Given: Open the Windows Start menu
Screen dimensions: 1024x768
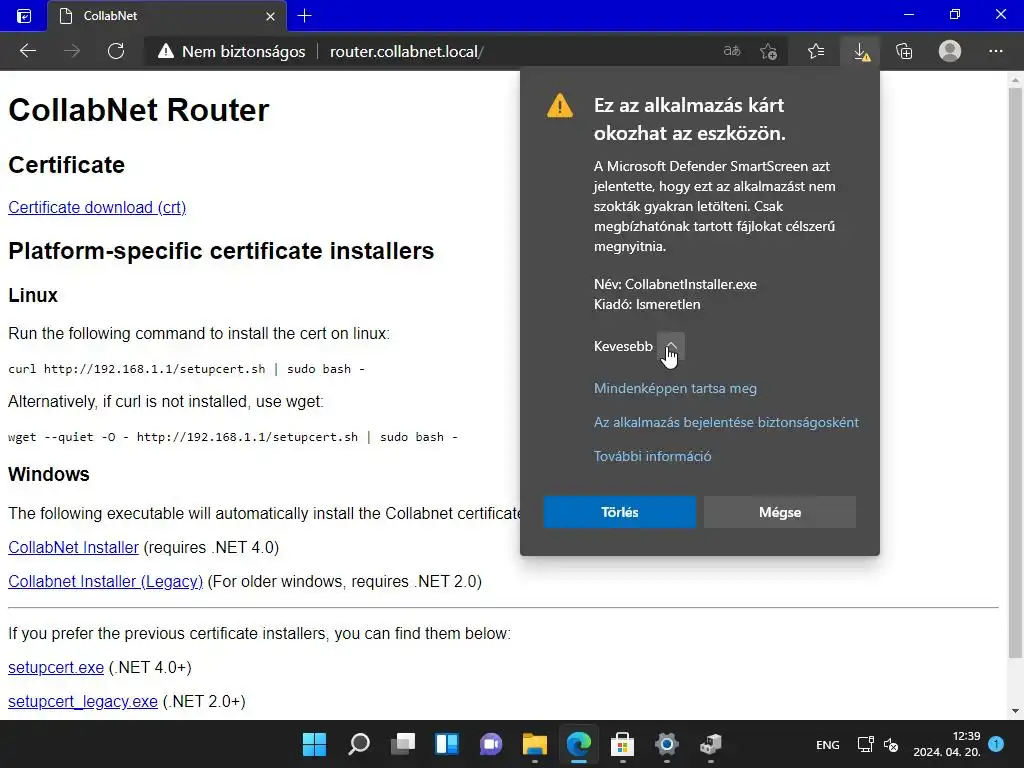Looking at the screenshot, I should (314, 744).
